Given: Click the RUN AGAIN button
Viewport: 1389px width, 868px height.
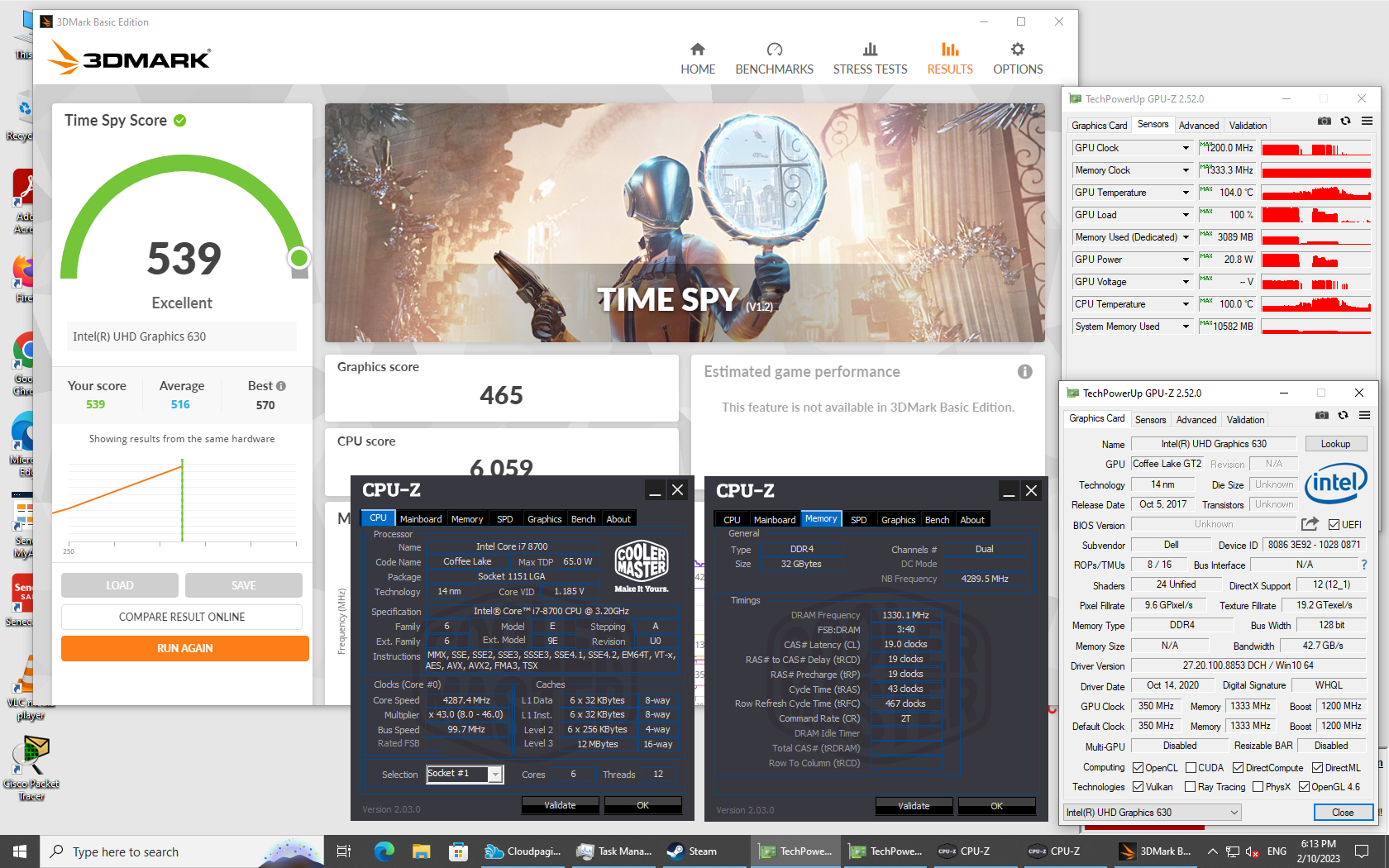Looking at the screenshot, I should click(185, 648).
